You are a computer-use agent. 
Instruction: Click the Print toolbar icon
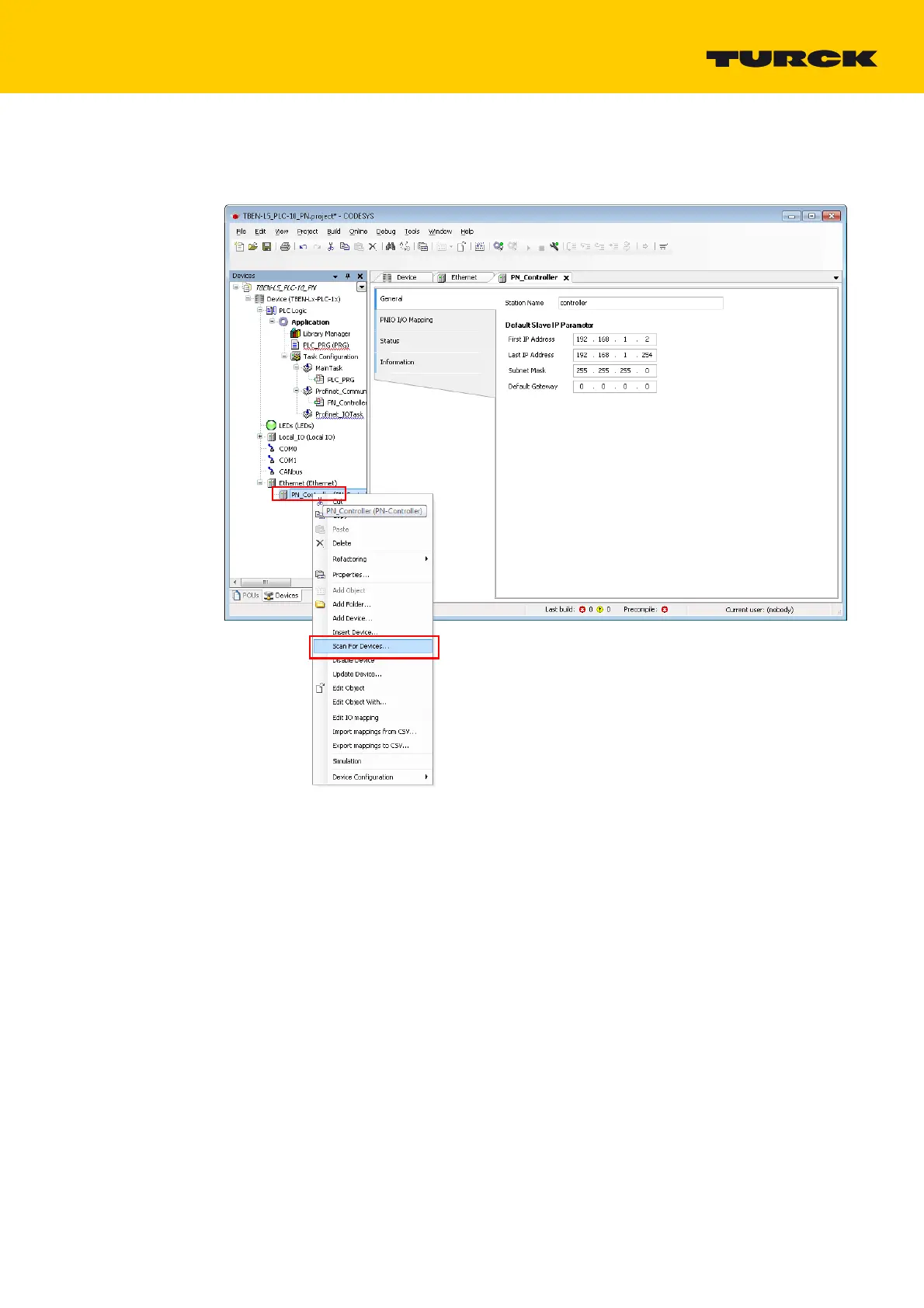[x=285, y=247]
